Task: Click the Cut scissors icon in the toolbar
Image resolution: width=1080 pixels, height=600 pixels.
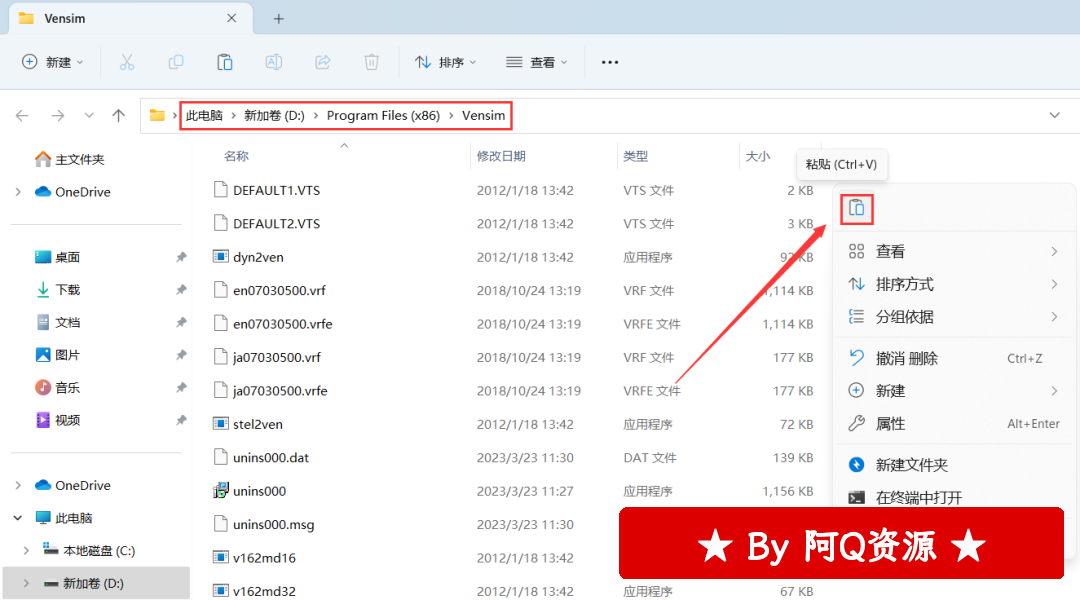Action: pyautogui.click(x=127, y=62)
